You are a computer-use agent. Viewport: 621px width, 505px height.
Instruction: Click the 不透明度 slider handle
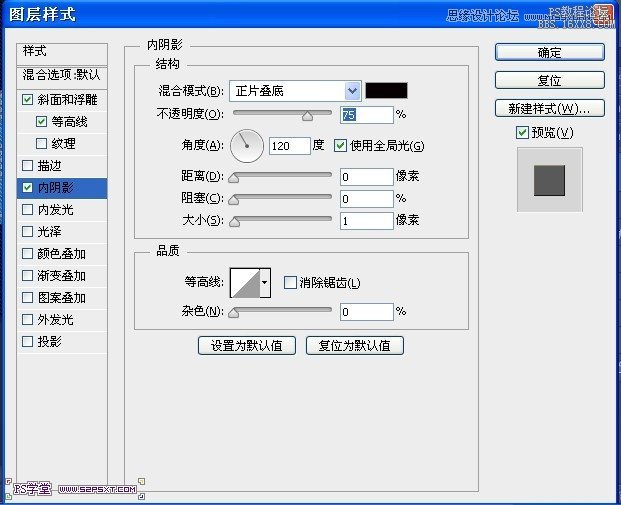(x=307, y=116)
